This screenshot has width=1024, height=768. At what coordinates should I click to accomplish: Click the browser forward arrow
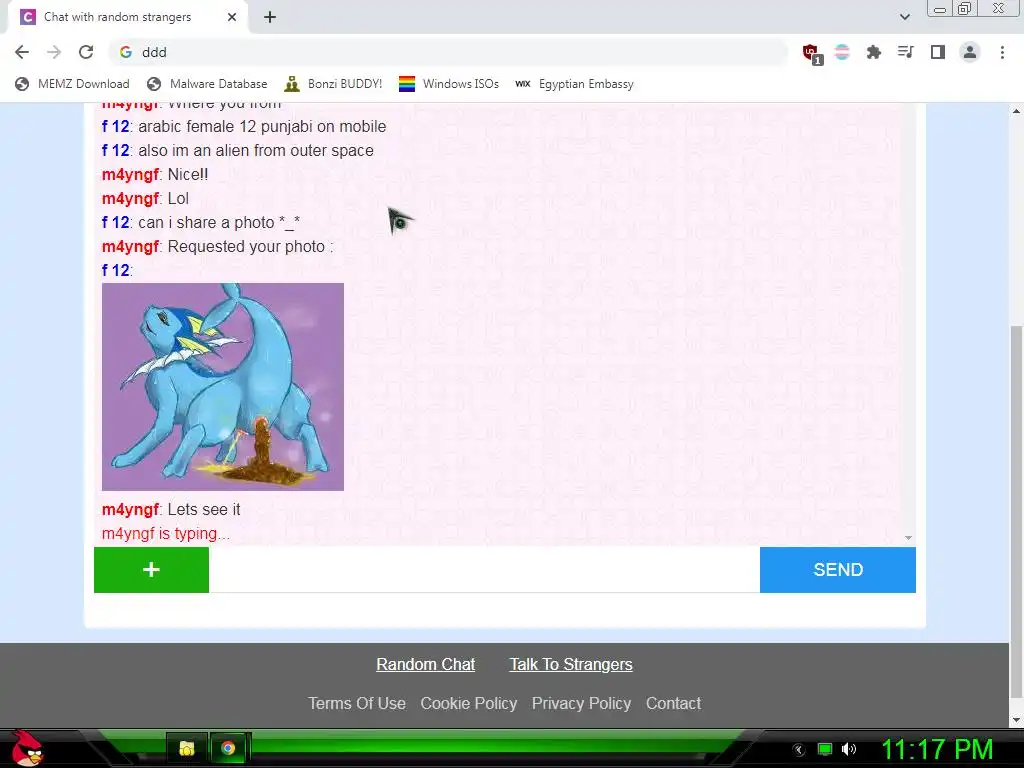(54, 52)
